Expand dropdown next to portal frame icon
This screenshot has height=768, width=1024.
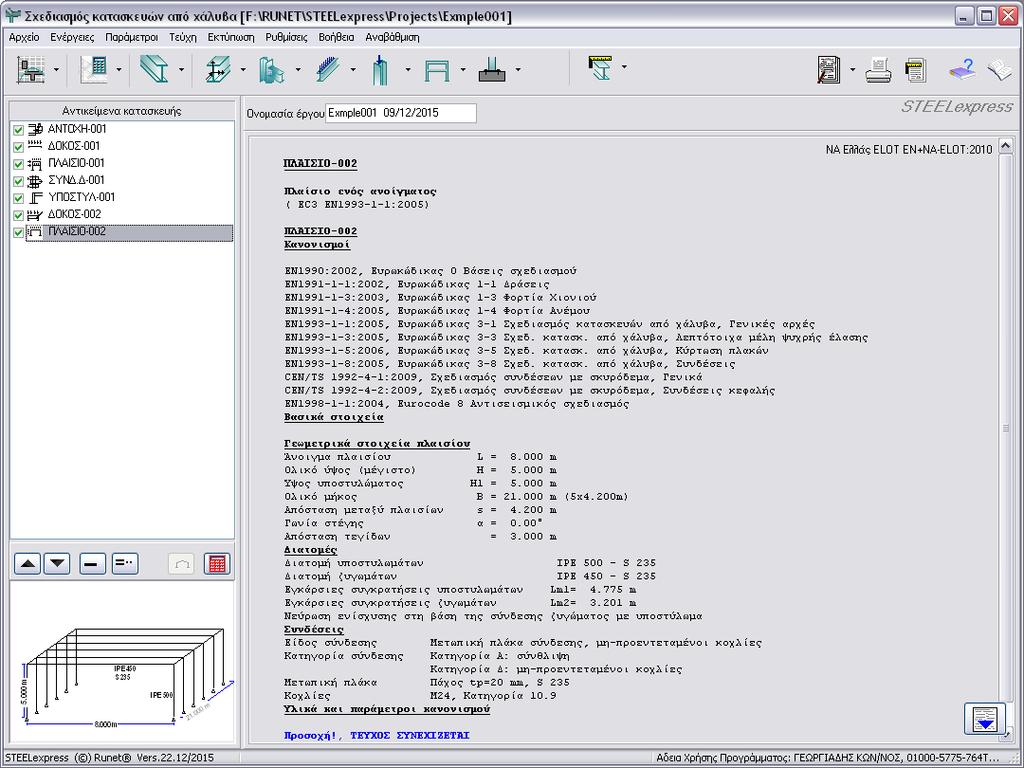(463, 69)
